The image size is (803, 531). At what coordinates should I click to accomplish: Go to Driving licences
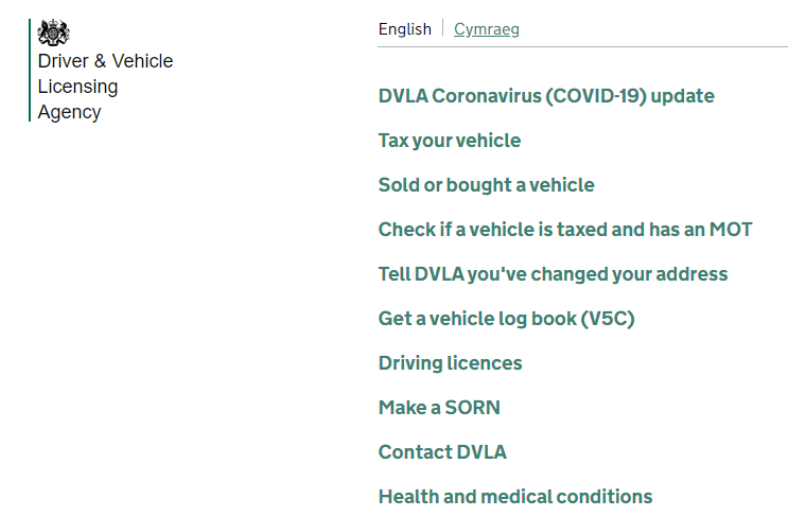pos(450,363)
